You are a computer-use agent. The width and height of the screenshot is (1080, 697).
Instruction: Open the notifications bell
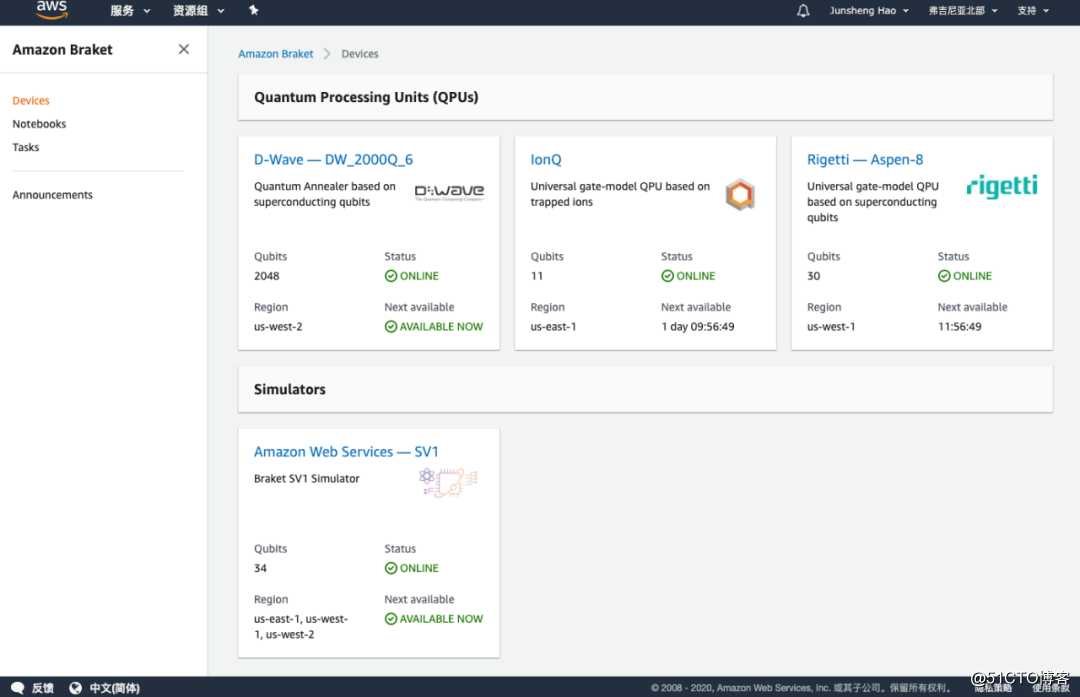pyautogui.click(x=802, y=10)
